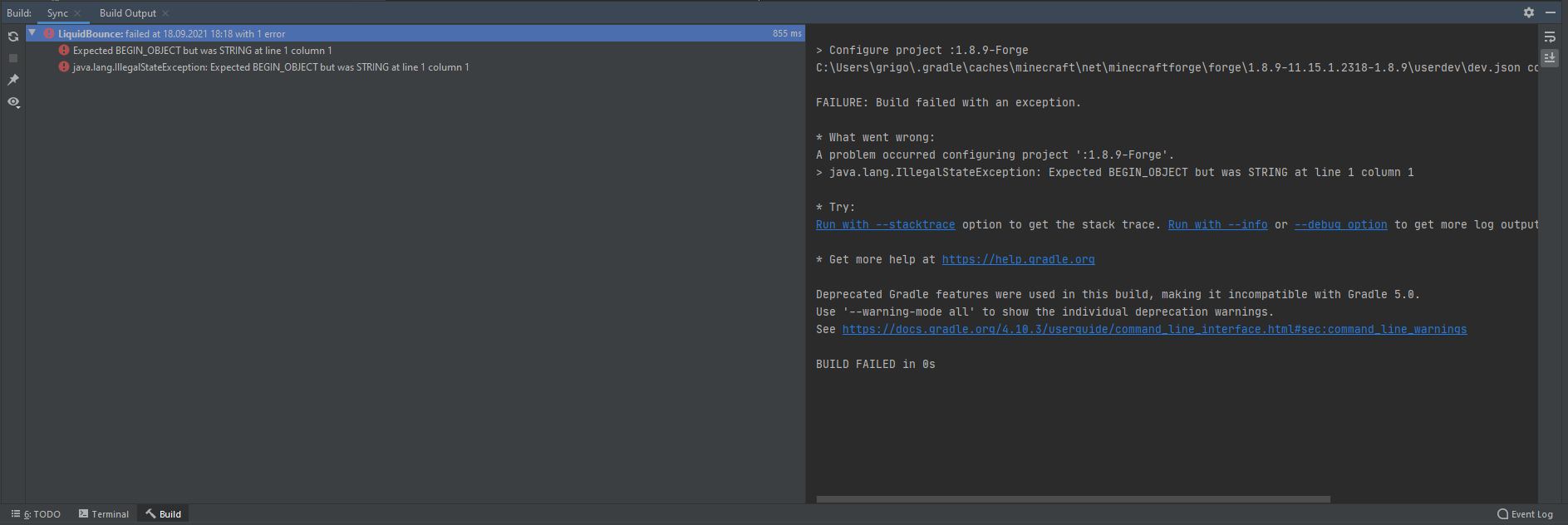Image resolution: width=1568 pixels, height=525 pixels.
Task: Click the --debug option link
Action: tap(1340, 225)
